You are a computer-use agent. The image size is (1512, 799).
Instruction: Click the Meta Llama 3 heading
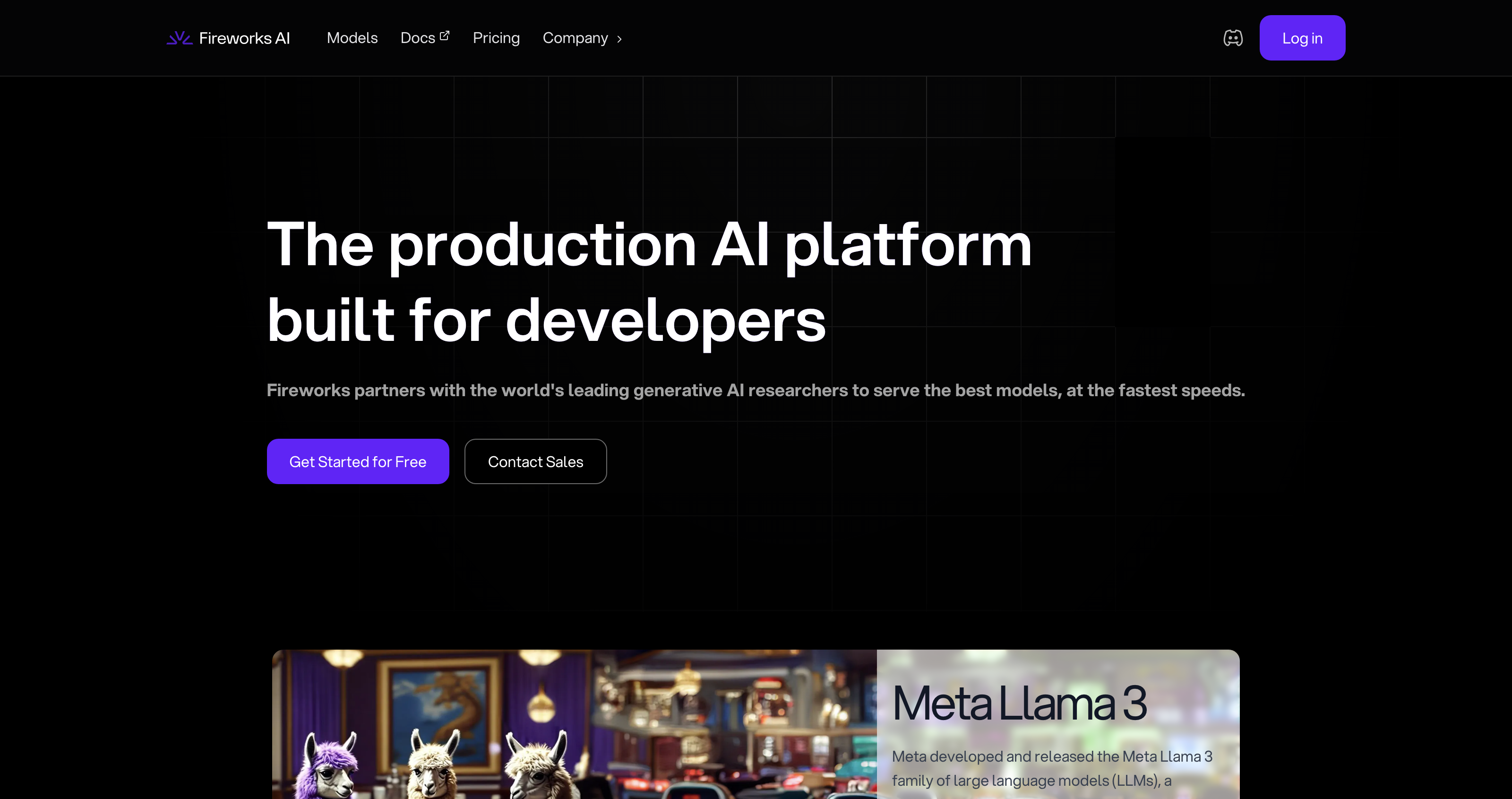pyautogui.click(x=1019, y=703)
